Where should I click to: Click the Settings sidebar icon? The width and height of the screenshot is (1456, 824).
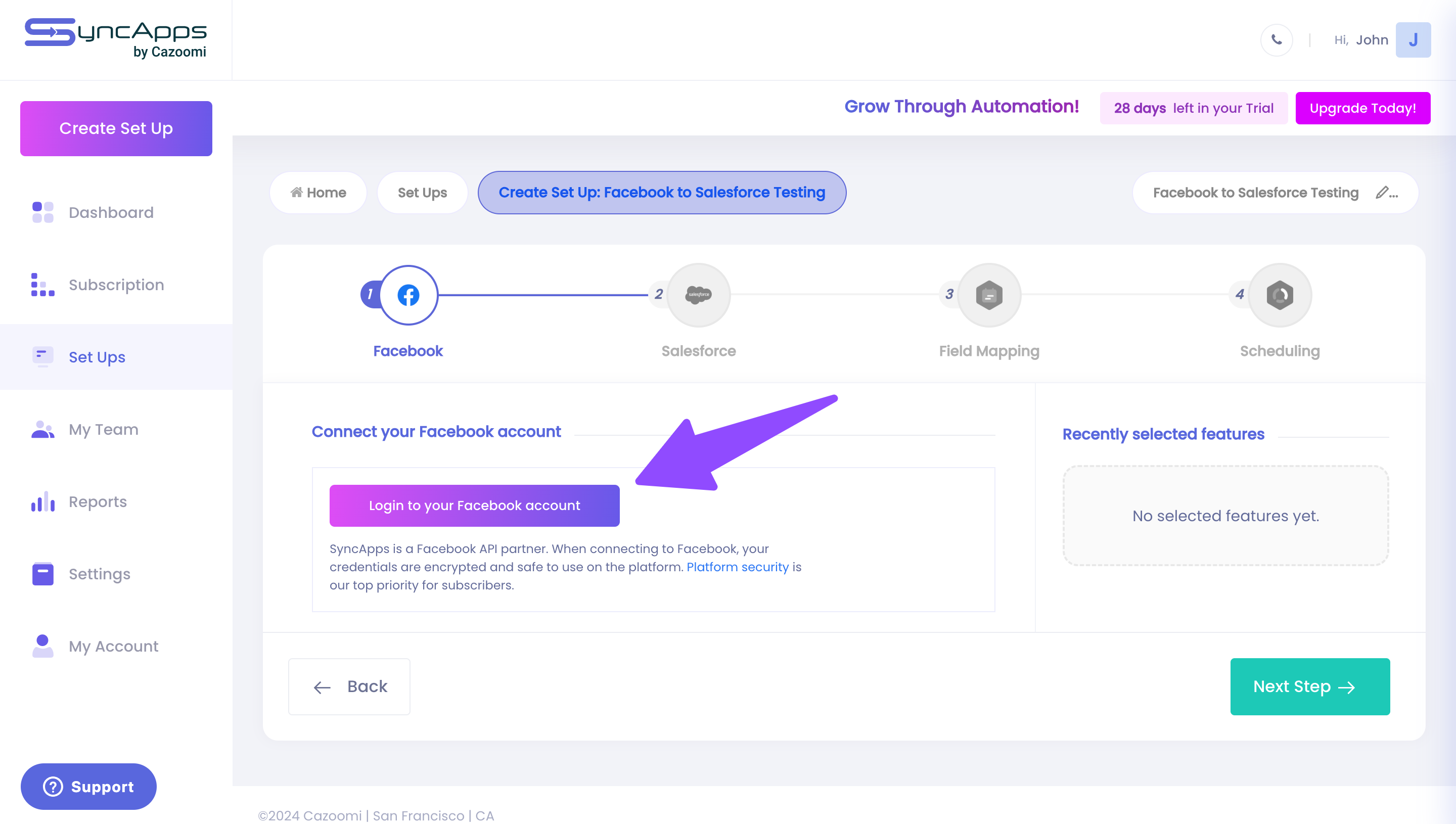click(42, 574)
